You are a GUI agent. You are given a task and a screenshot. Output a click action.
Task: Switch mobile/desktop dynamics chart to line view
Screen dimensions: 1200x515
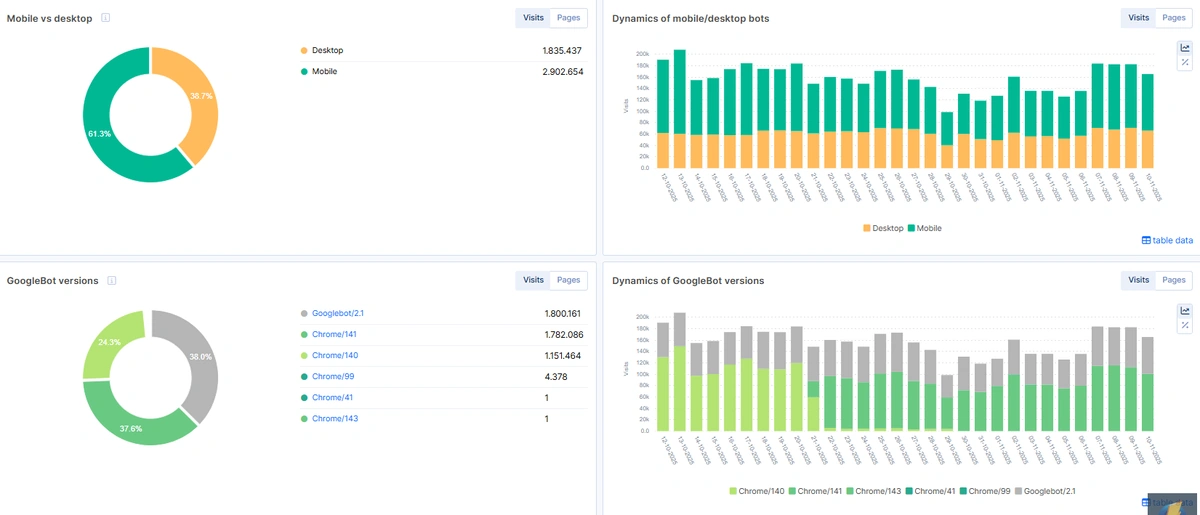coord(1185,48)
